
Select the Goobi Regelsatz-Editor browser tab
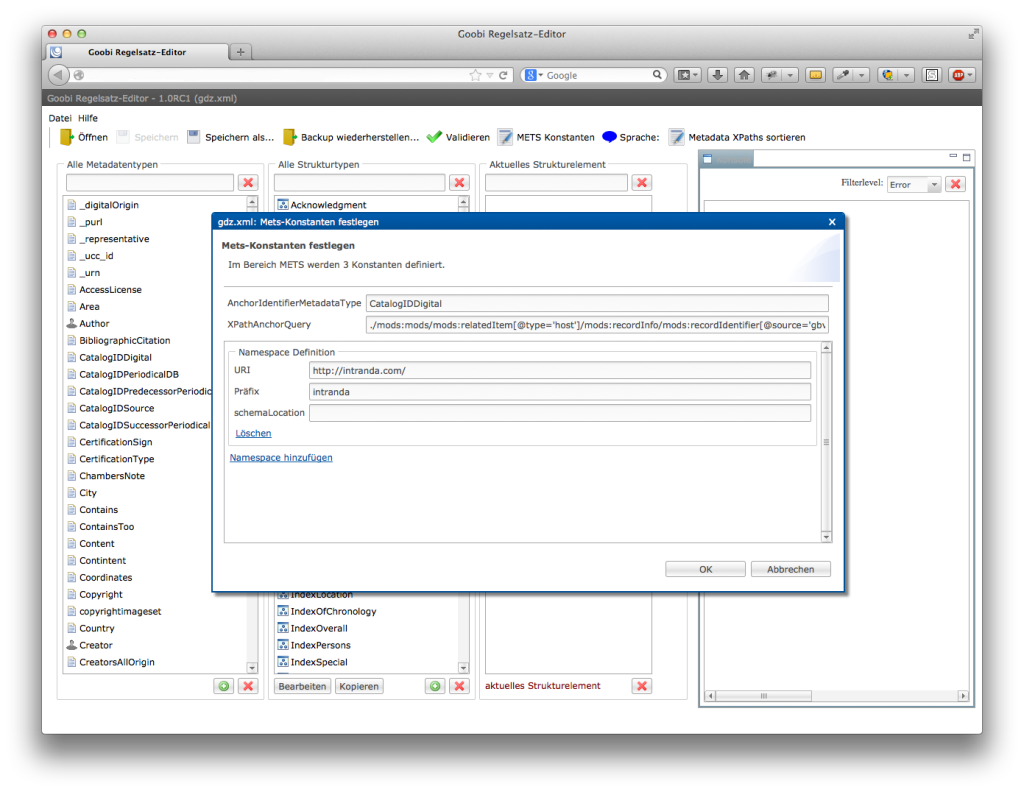(137, 52)
